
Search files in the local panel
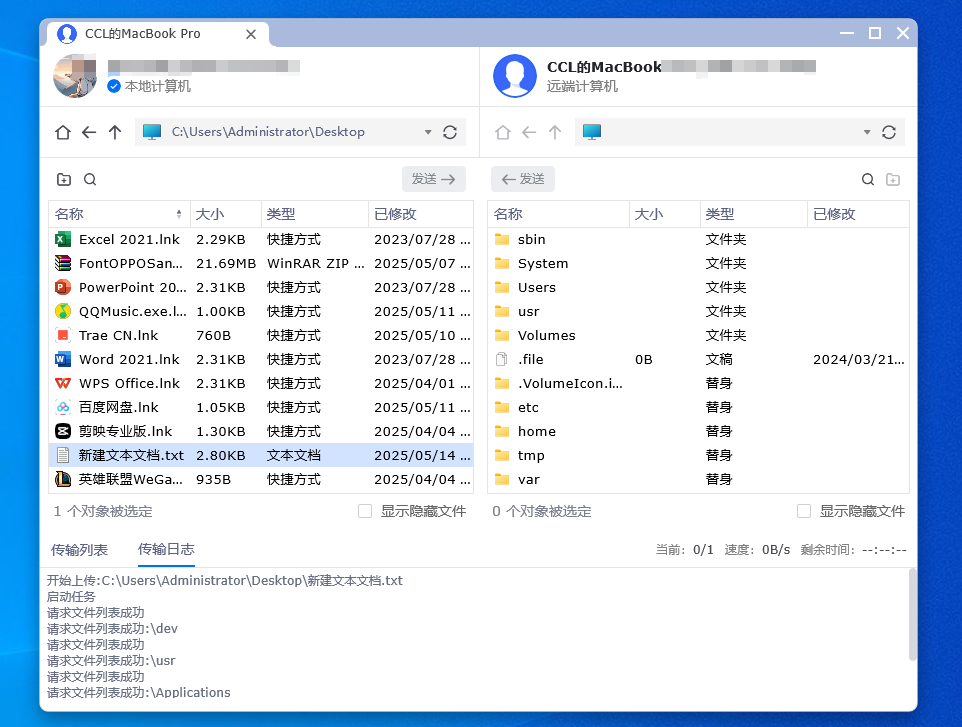pyautogui.click(x=90, y=180)
